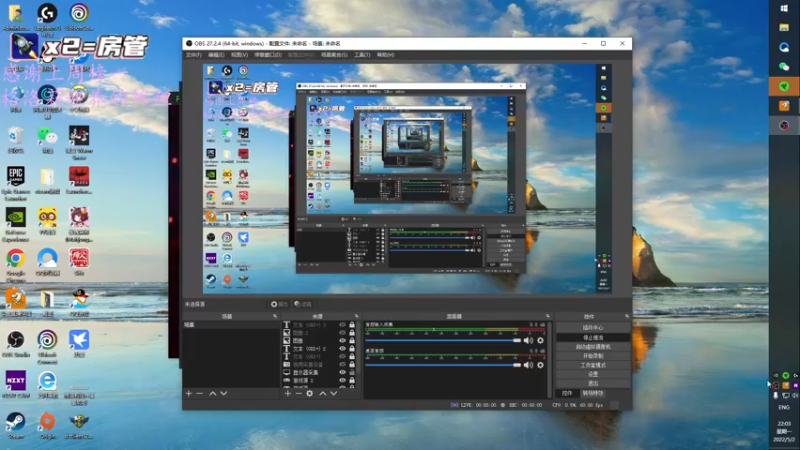Click the 插件中心 button

(x=593, y=328)
